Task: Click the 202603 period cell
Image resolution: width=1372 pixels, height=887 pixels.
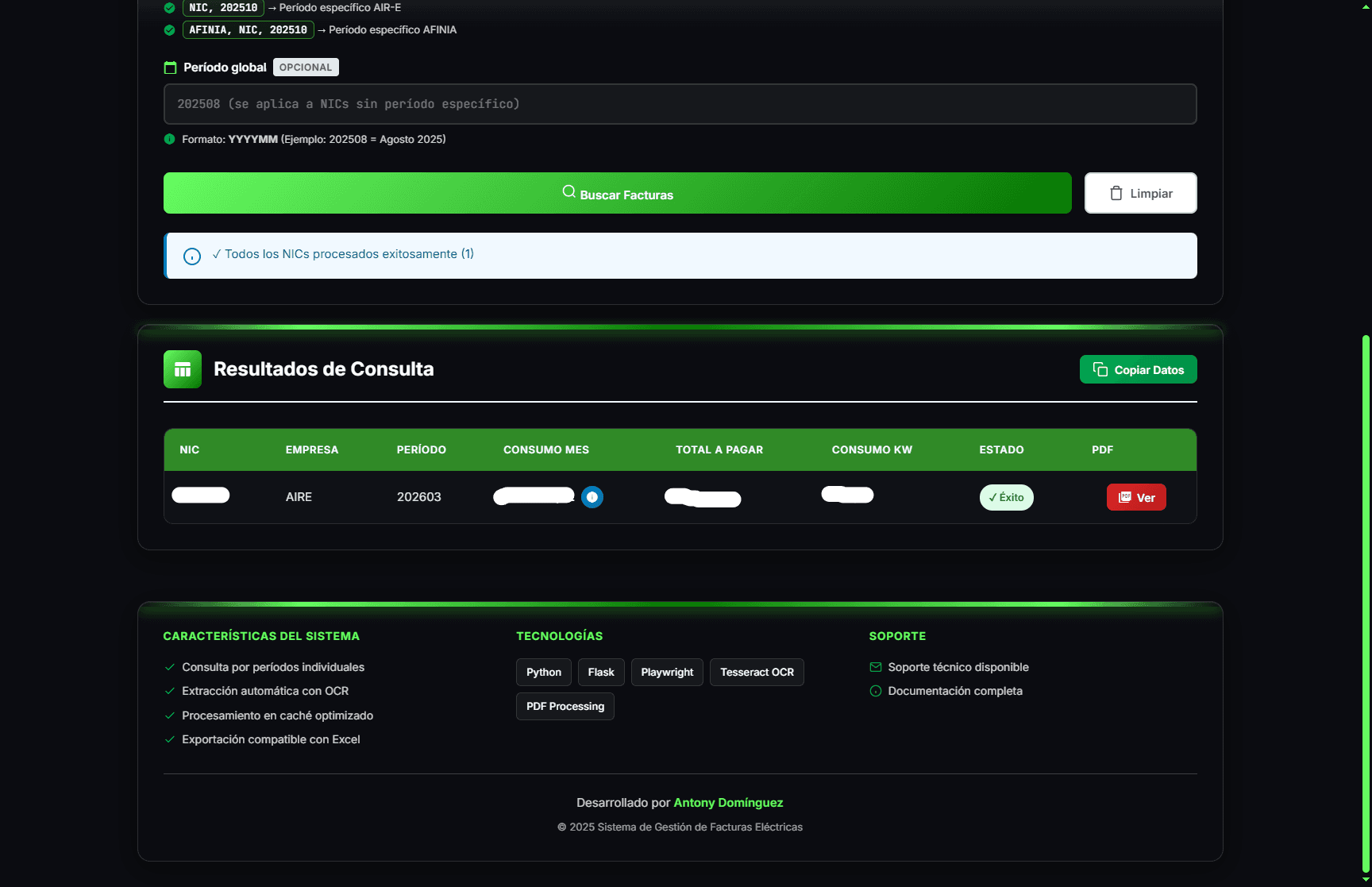Action: [419, 497]
